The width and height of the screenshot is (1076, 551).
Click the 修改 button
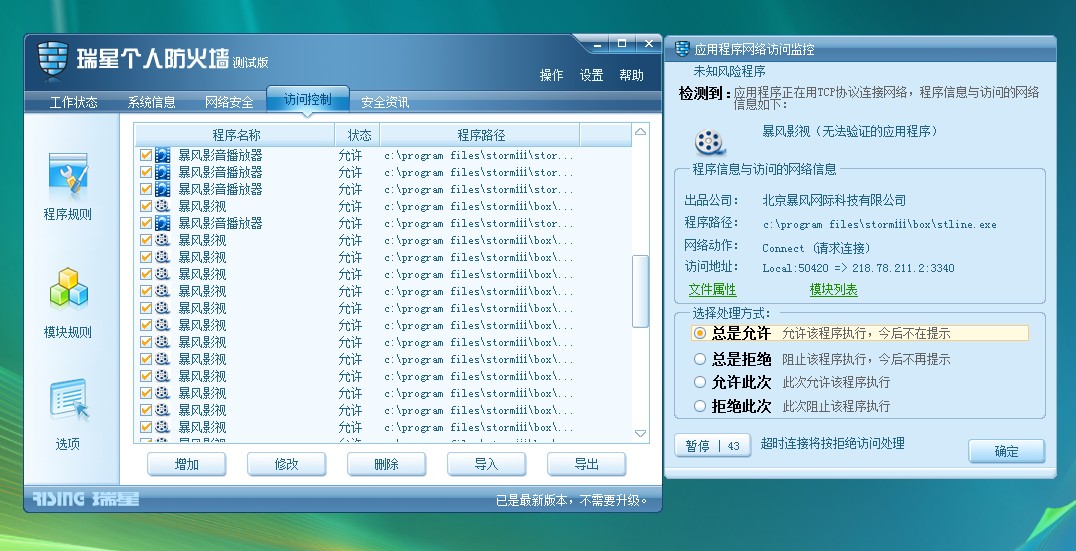coord(286,465)
